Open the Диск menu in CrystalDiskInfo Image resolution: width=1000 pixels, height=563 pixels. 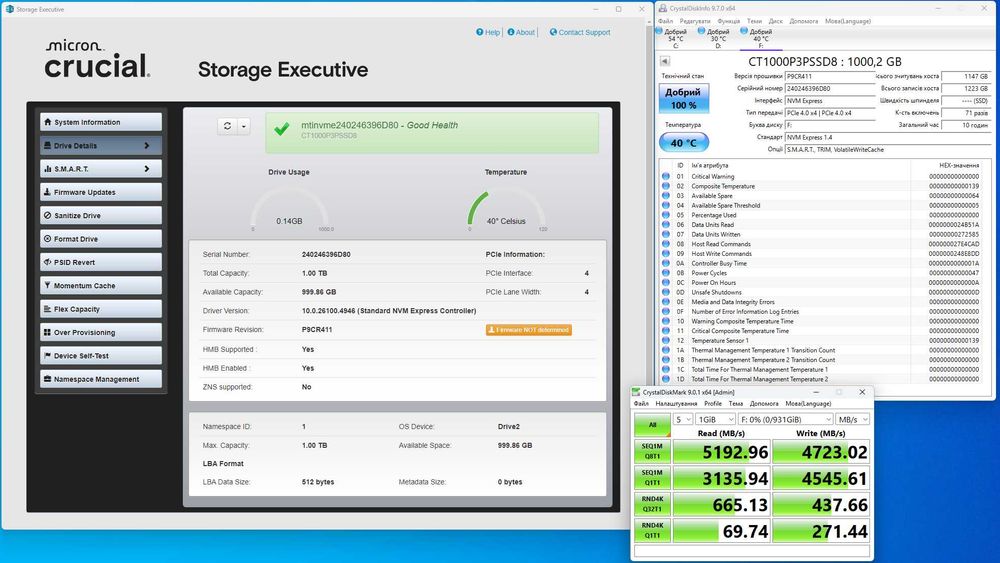(776, 21)
